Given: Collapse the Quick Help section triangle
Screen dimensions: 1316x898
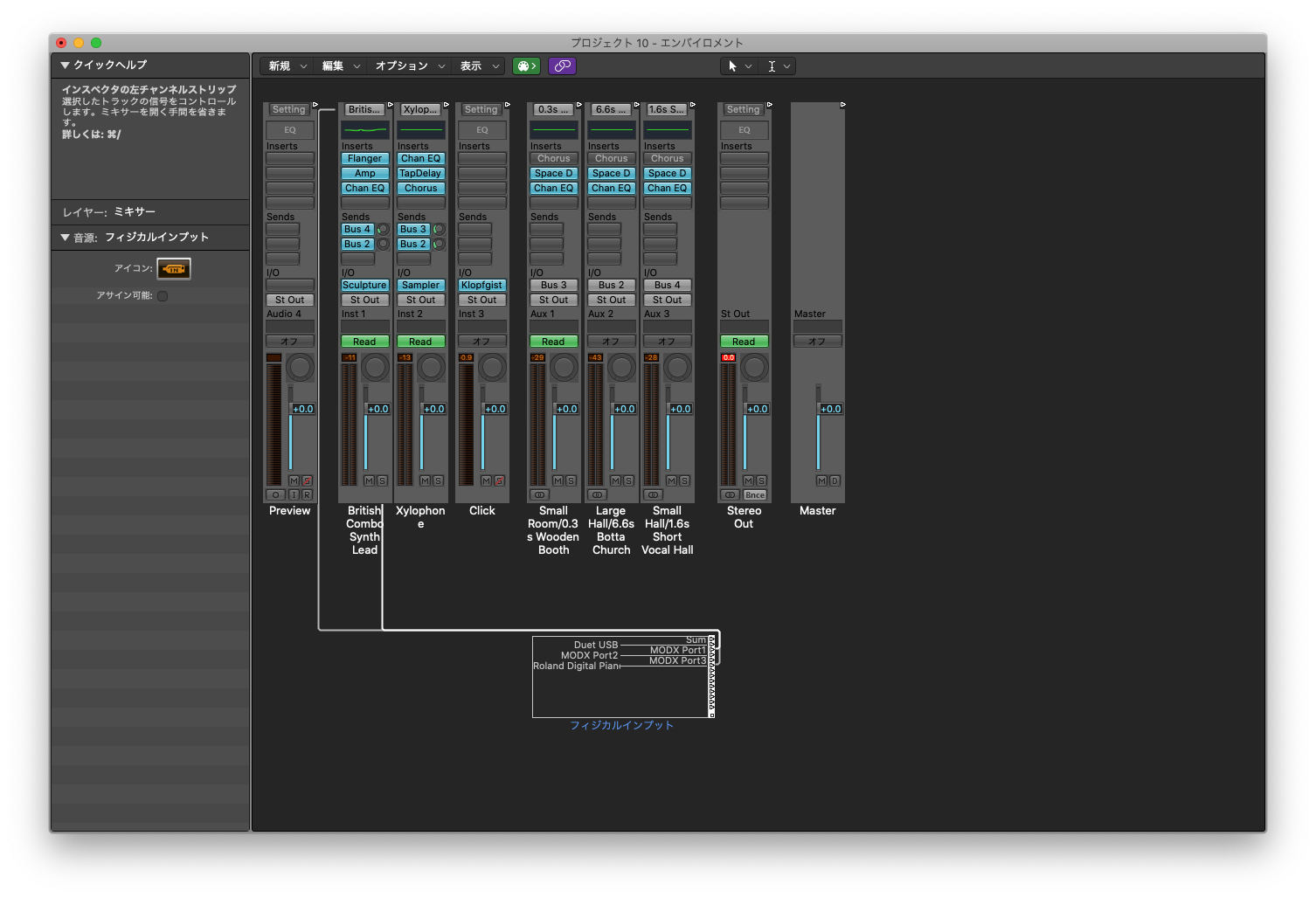Looking at the screenshot, I should (x=65, y=65).
